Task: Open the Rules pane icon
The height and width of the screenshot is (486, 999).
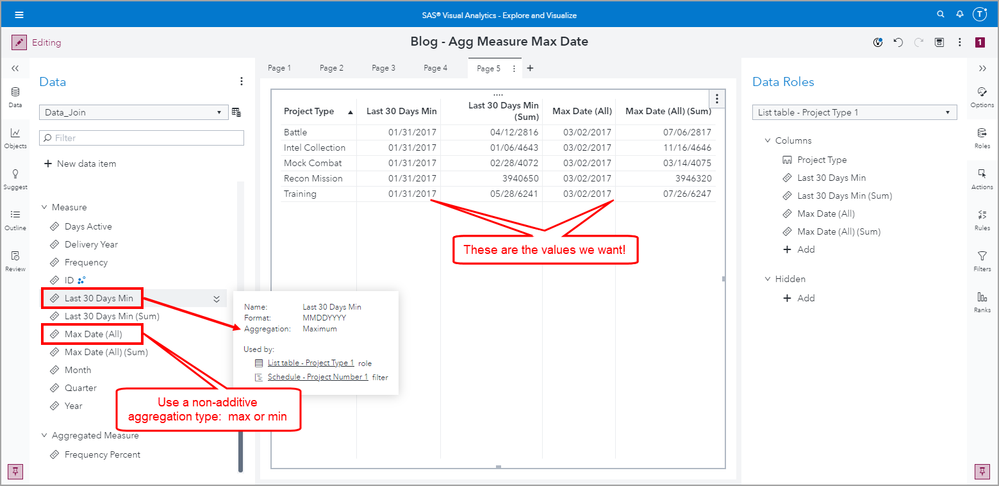Action: (982, 220)
